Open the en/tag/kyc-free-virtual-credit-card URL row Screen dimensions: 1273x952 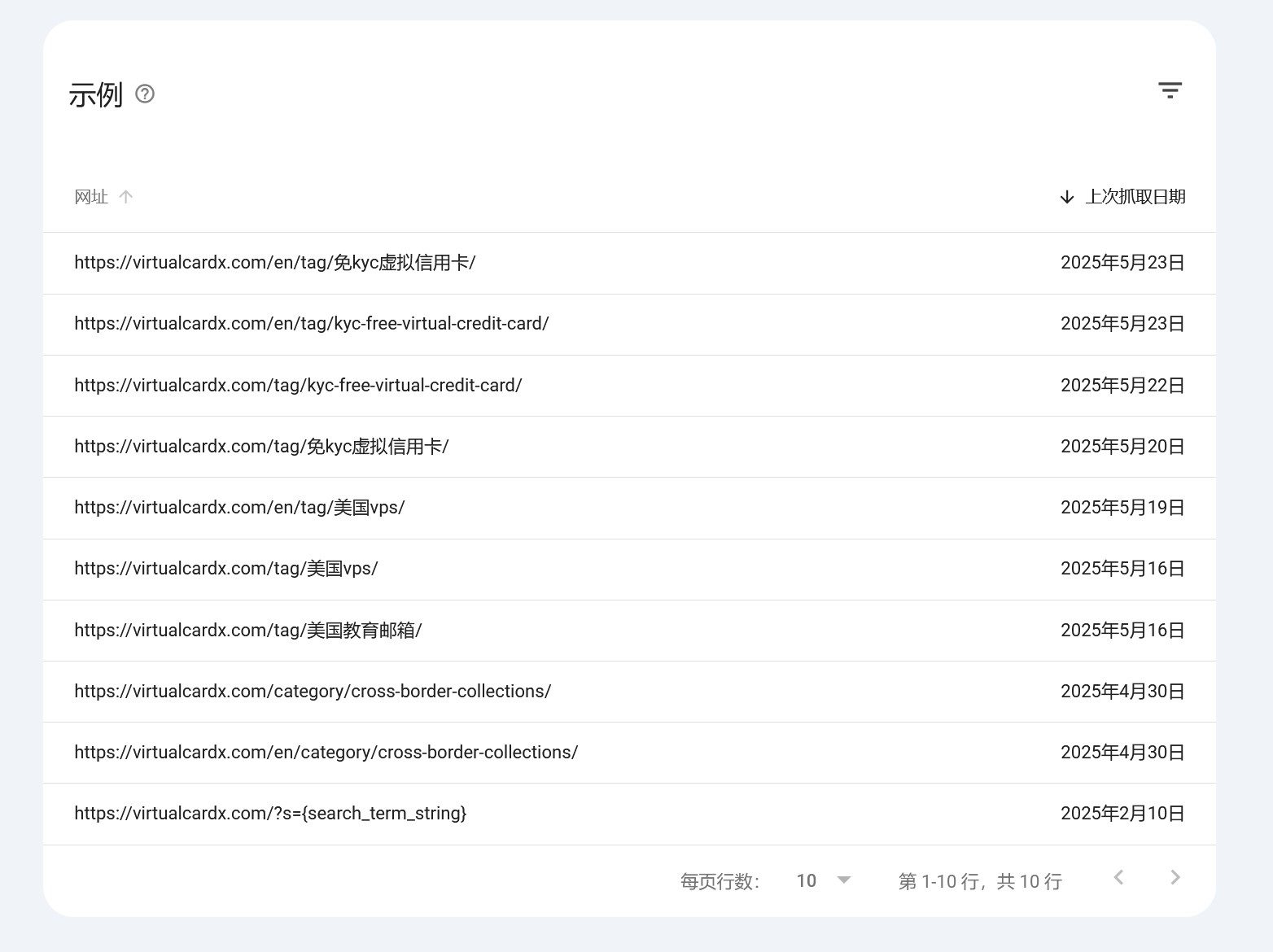tap(629, 324)
